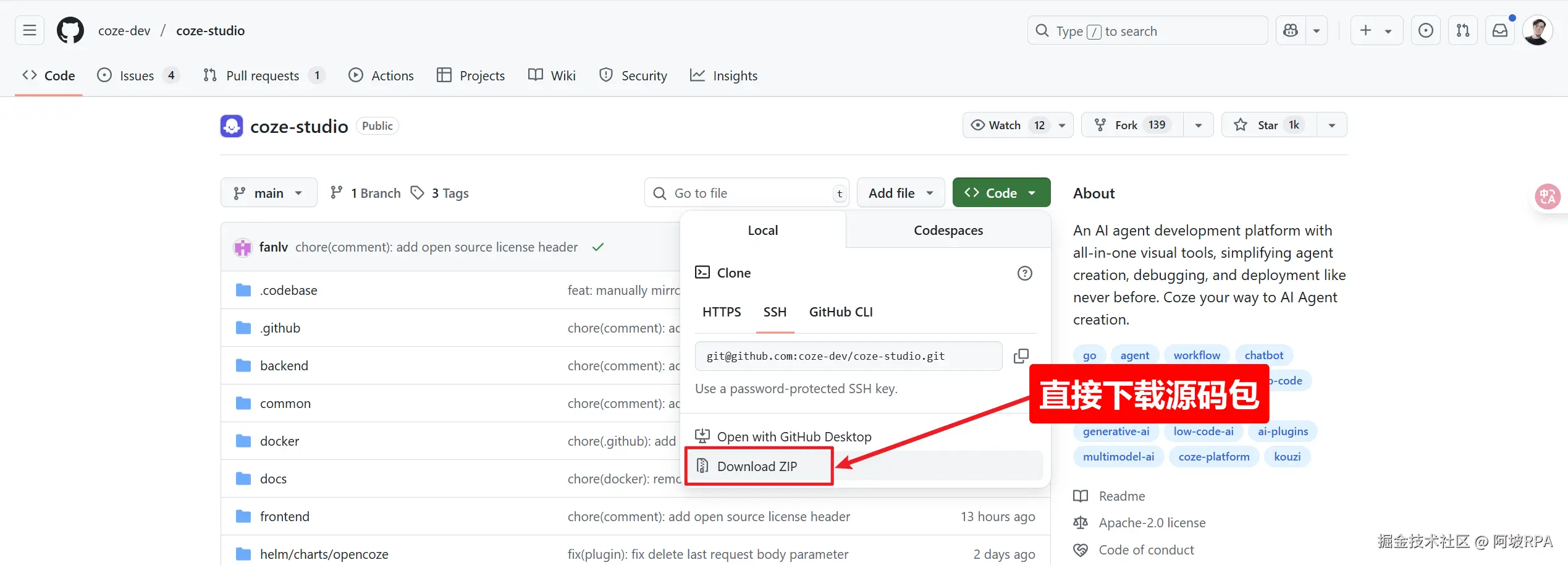Select the SSH clone option
Screen dimensions: 1568x565
click(x=775, y=312)
